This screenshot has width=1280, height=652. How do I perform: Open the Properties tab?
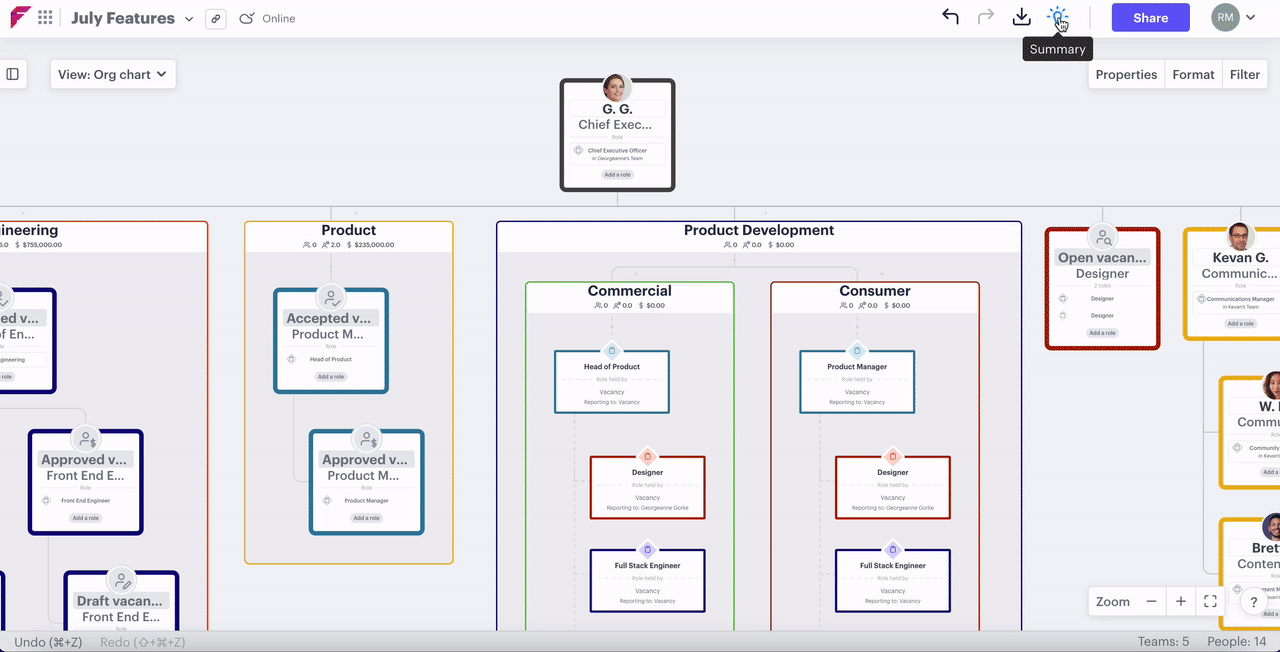(1126, 74)
